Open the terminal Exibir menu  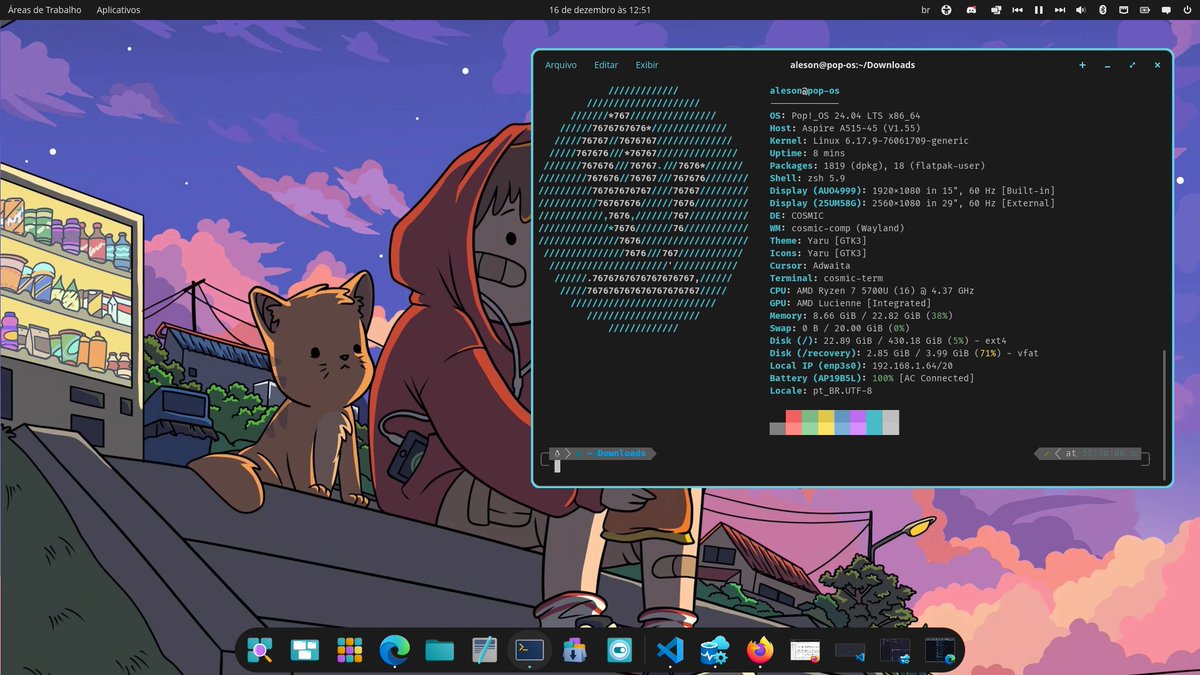(x=647, y=65)
